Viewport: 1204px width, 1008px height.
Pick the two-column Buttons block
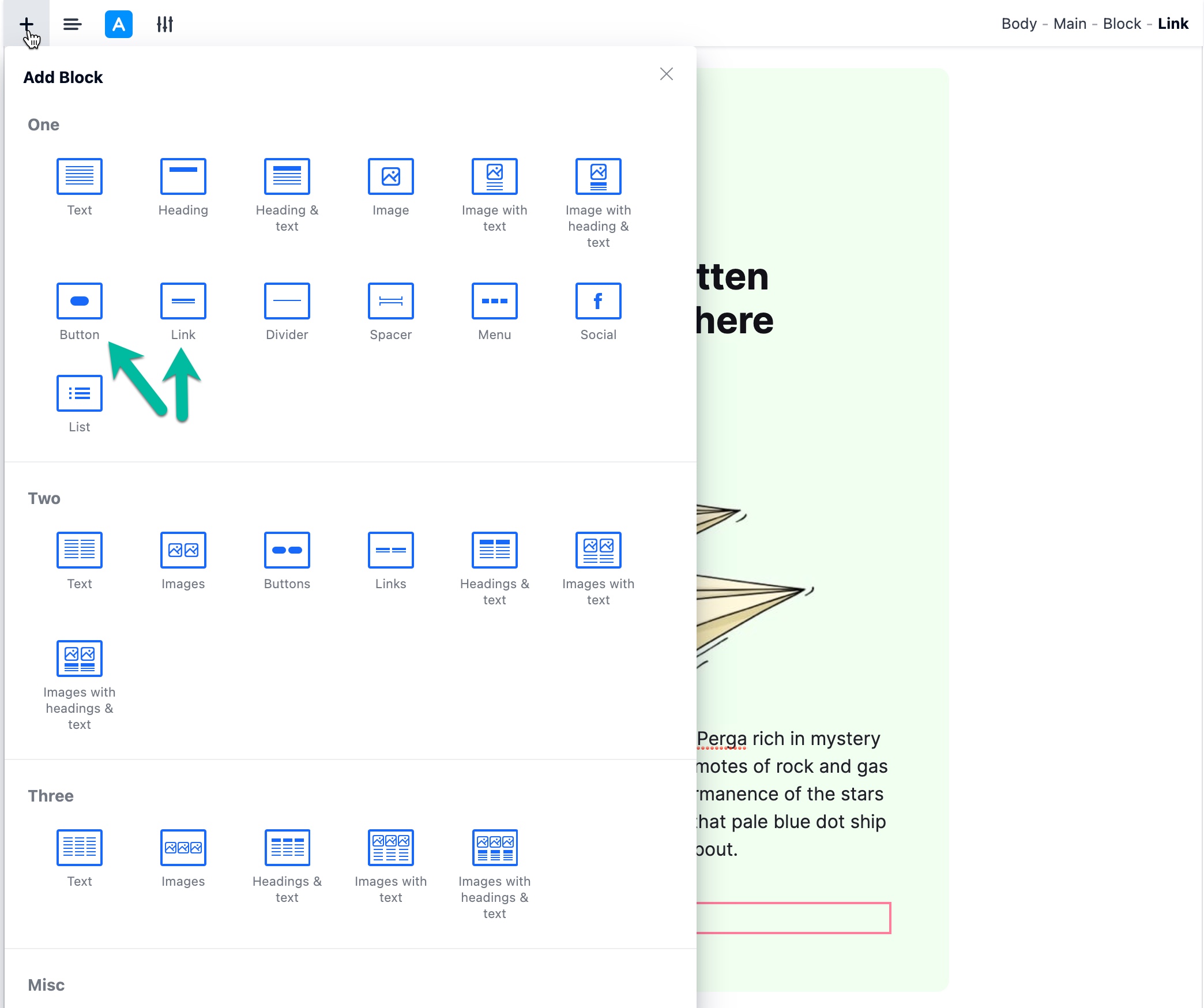point(287,550)
